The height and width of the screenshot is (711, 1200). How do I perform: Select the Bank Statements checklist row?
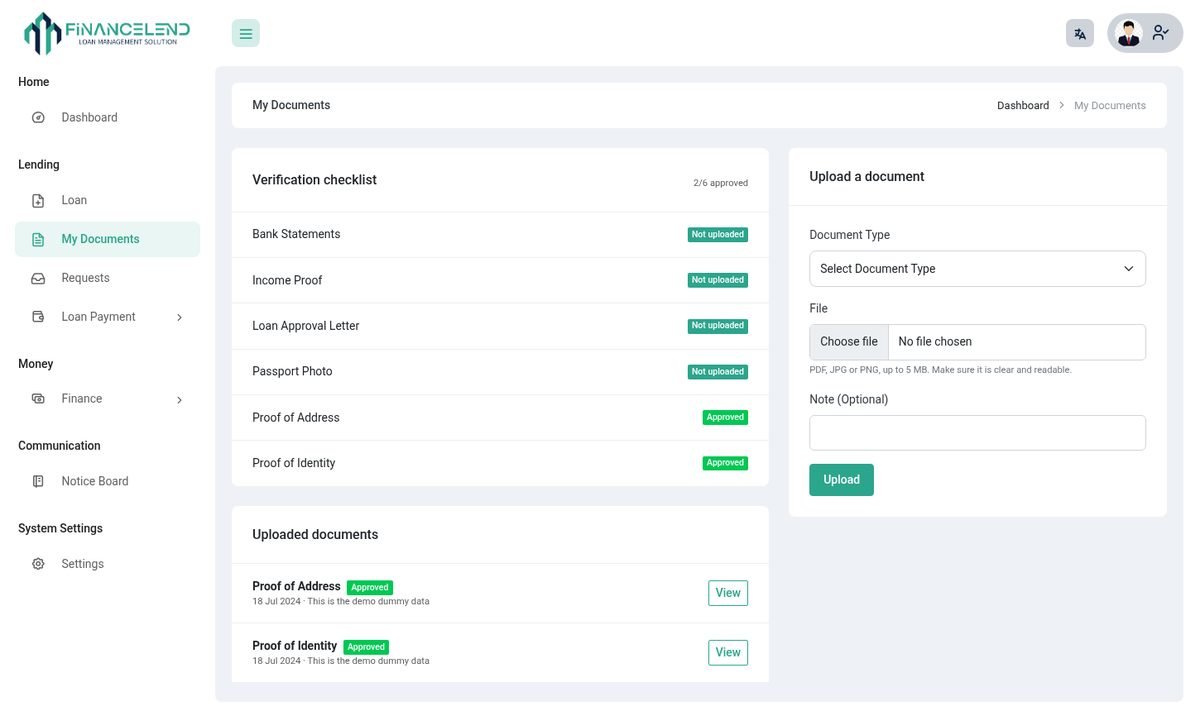click(x=500, y=235)
